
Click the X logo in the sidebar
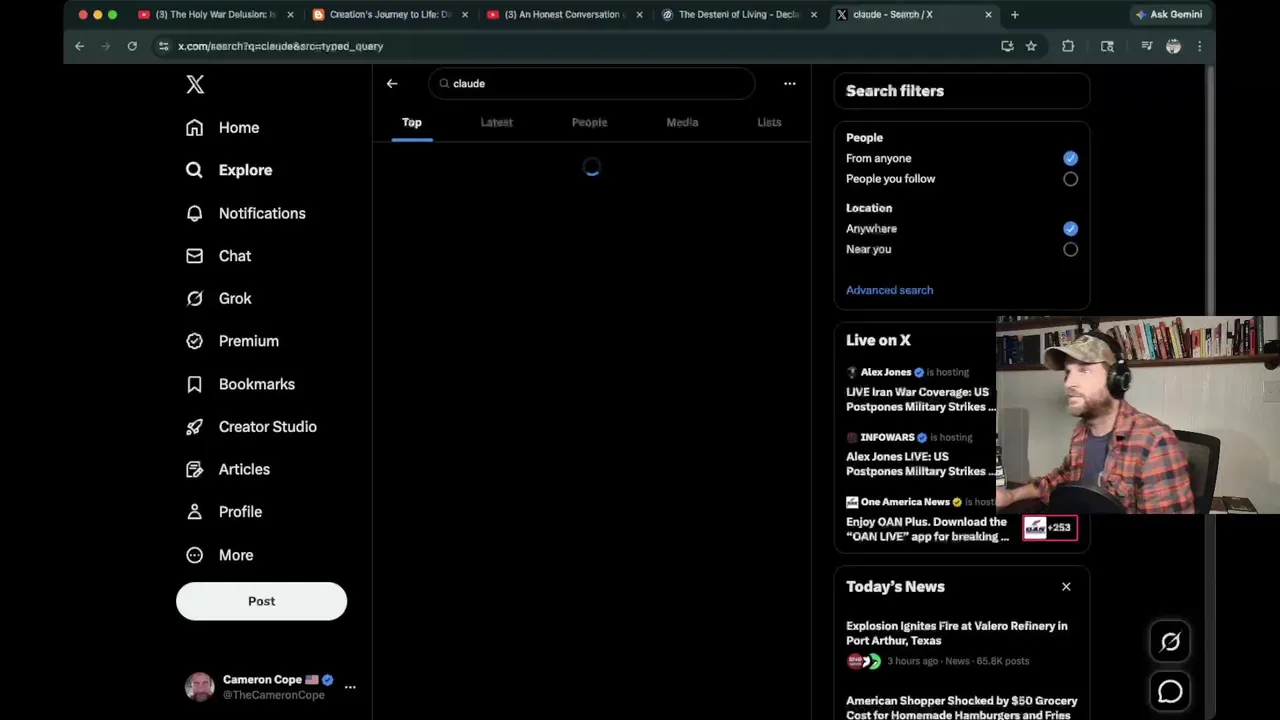[x=195, y=85]
